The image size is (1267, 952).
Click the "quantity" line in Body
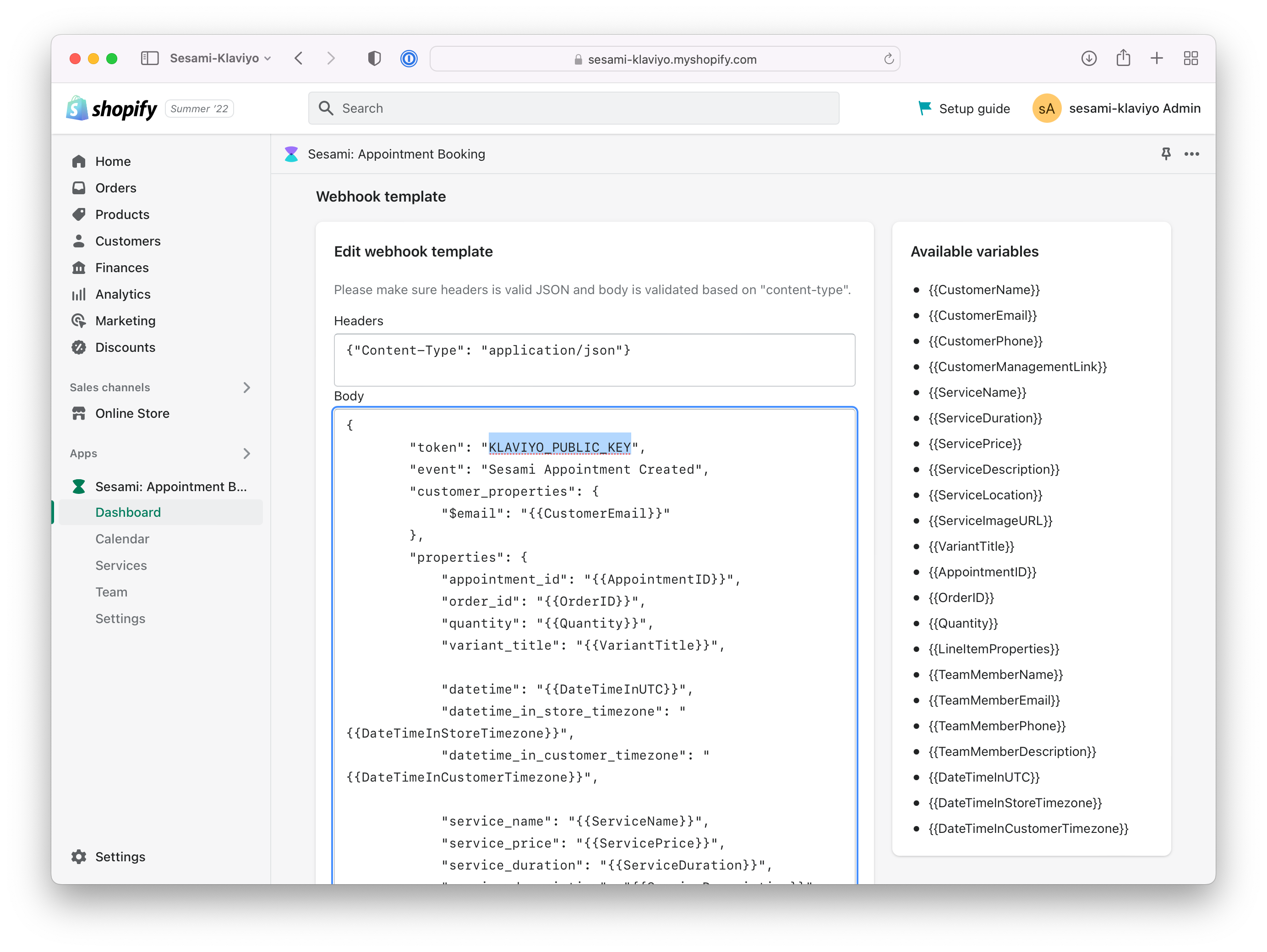tap(547, 623)
